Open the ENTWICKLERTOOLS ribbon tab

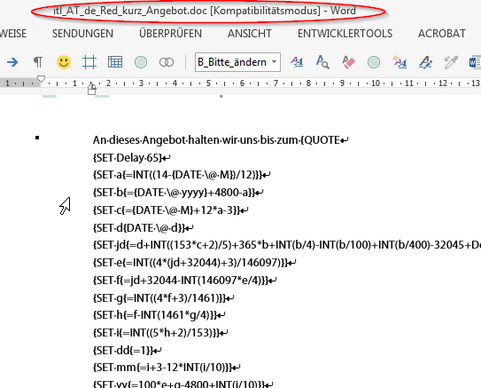(345, 33)
